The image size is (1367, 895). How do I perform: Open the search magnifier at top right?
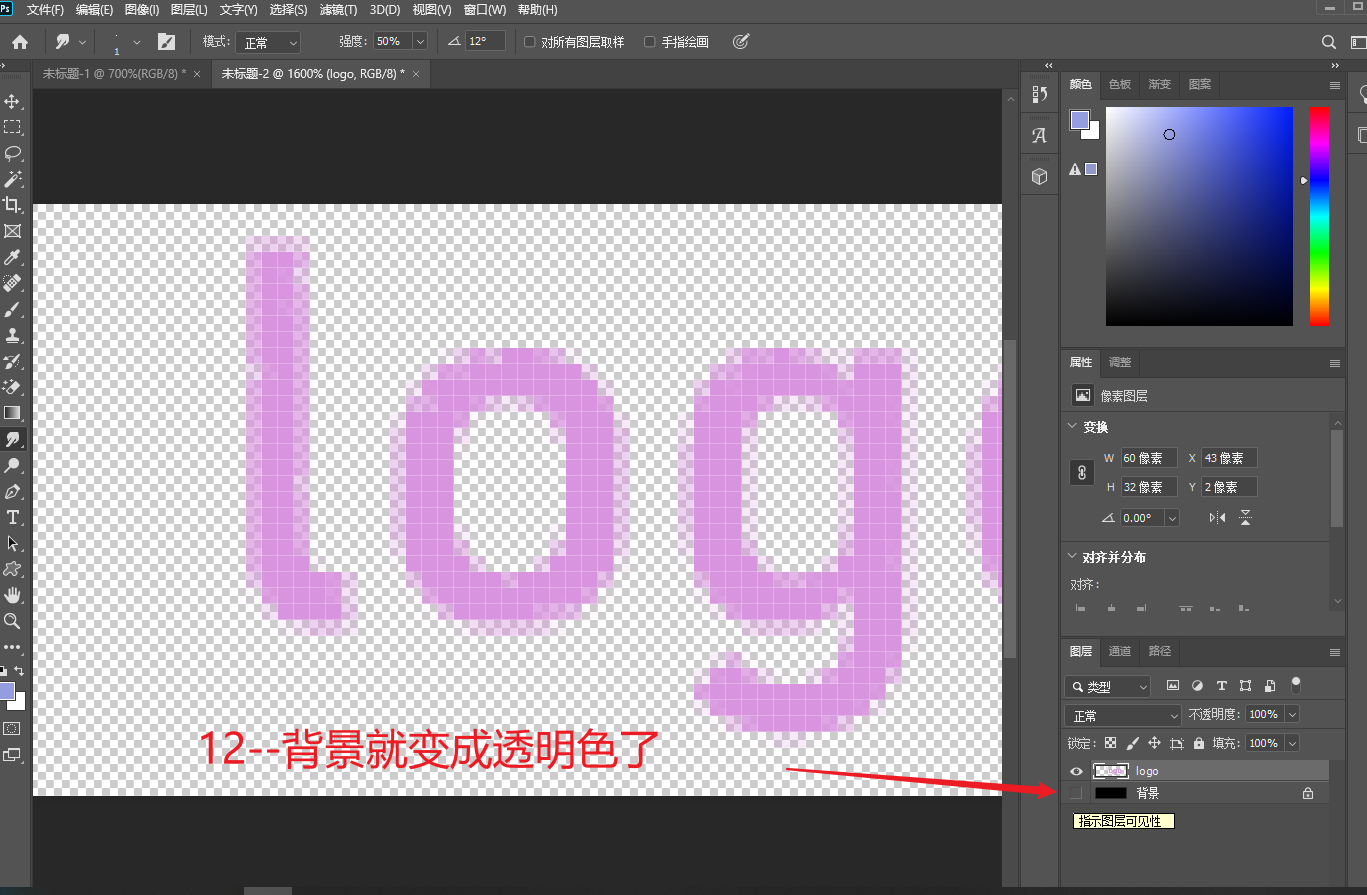(1329, 42)
